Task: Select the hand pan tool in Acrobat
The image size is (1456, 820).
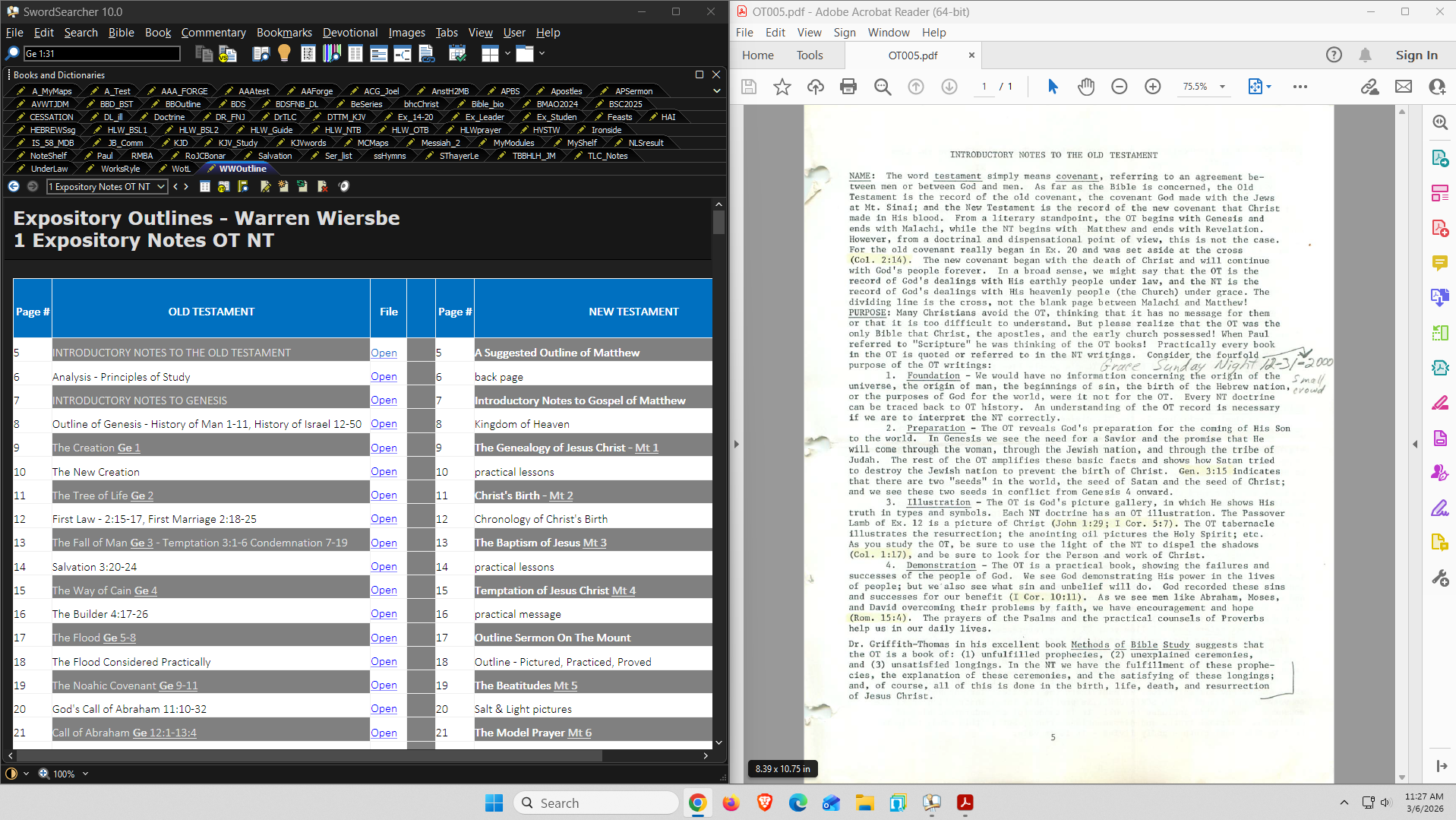Action: point(1086,87)
